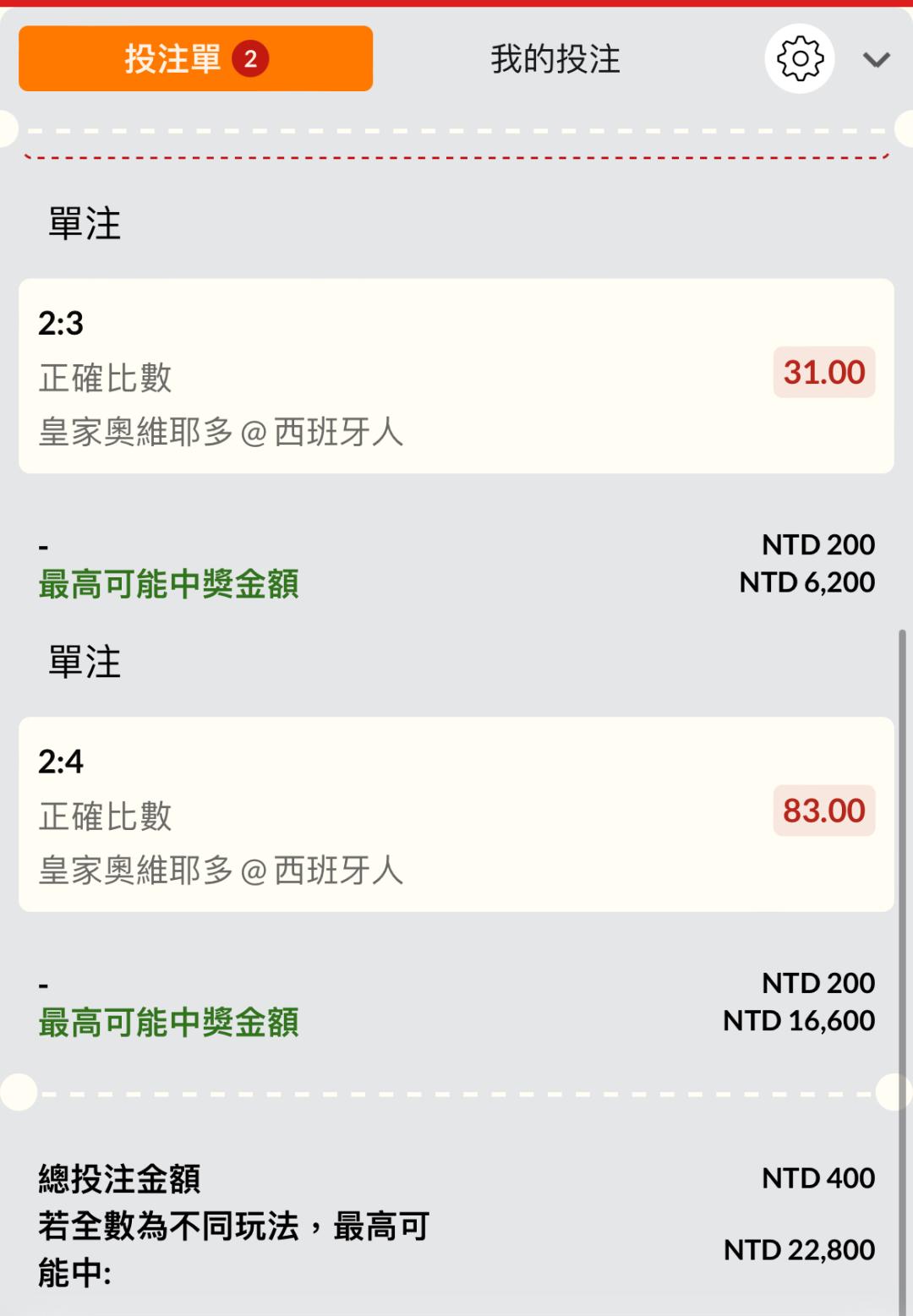This screenshot has width=913, height=1316.
Task: Tap the second 單注 section heading
Action: point(85,662)
